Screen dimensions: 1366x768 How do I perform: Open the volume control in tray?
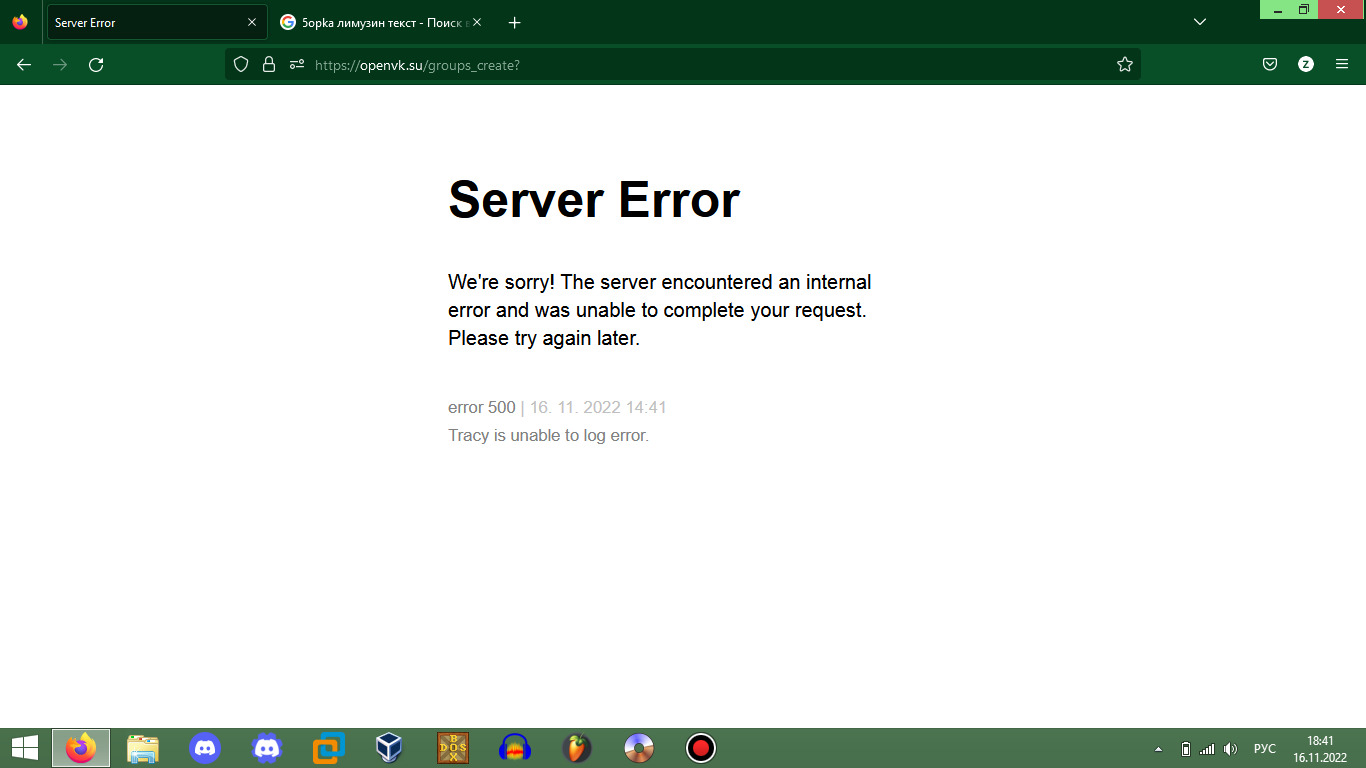point(1230,748)
